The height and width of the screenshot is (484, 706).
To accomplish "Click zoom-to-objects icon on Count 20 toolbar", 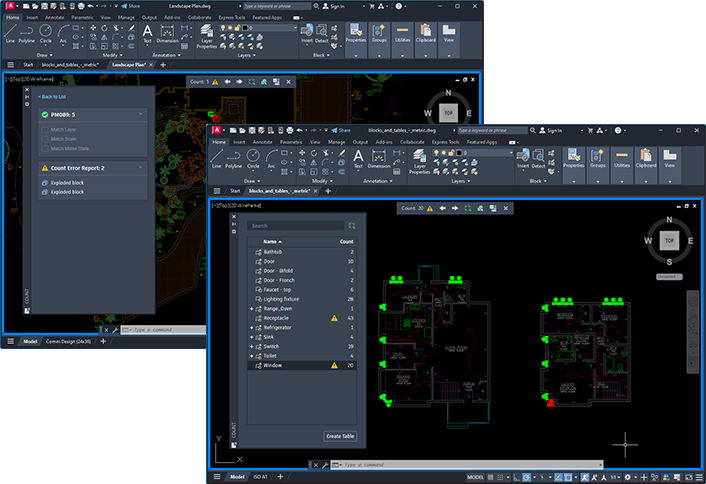I will [x=468, y=208].
